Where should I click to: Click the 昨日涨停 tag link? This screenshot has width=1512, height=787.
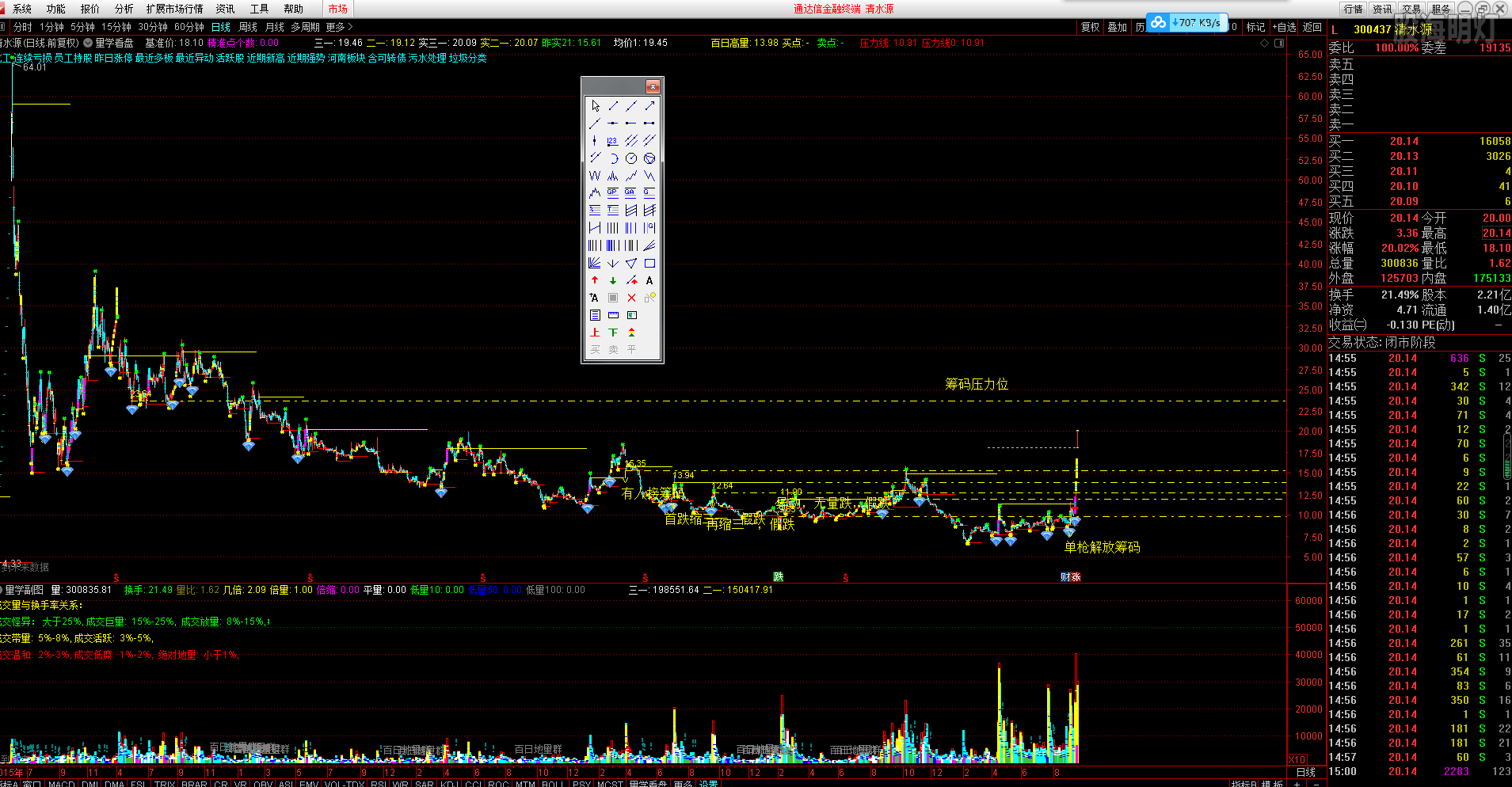tap(114, 58)
